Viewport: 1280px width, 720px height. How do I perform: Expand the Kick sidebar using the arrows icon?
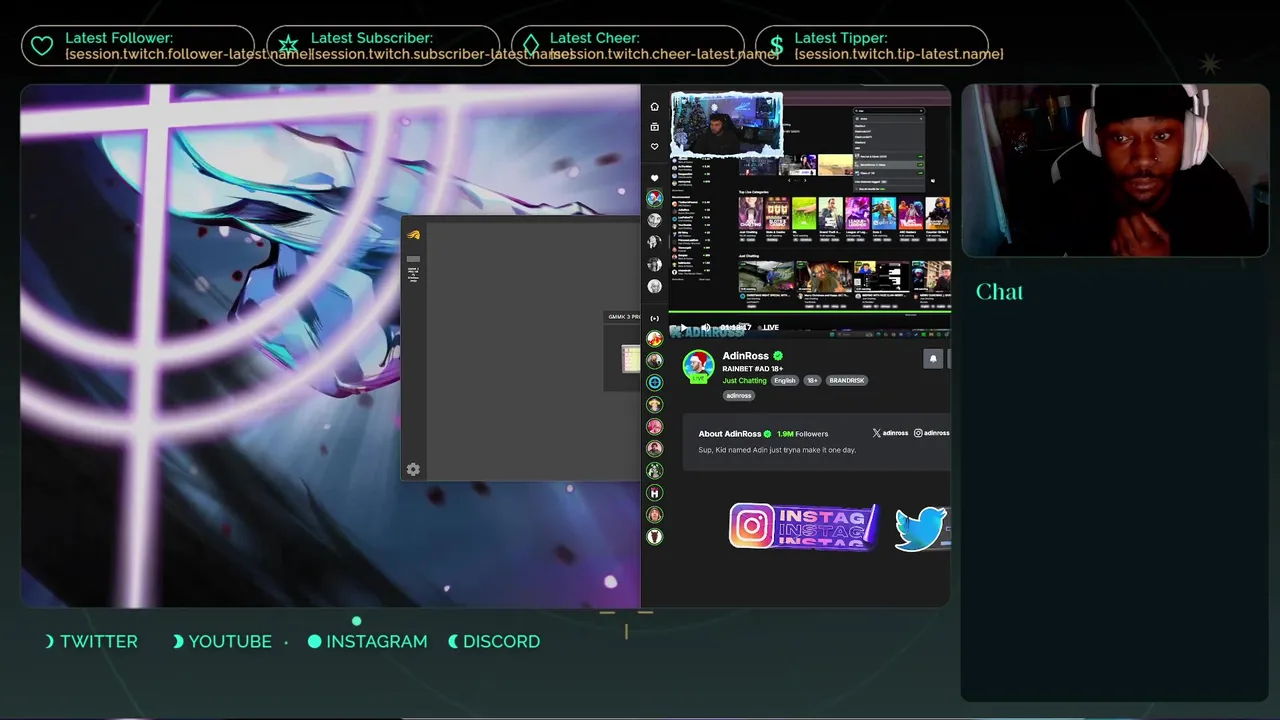coord(654,318)
